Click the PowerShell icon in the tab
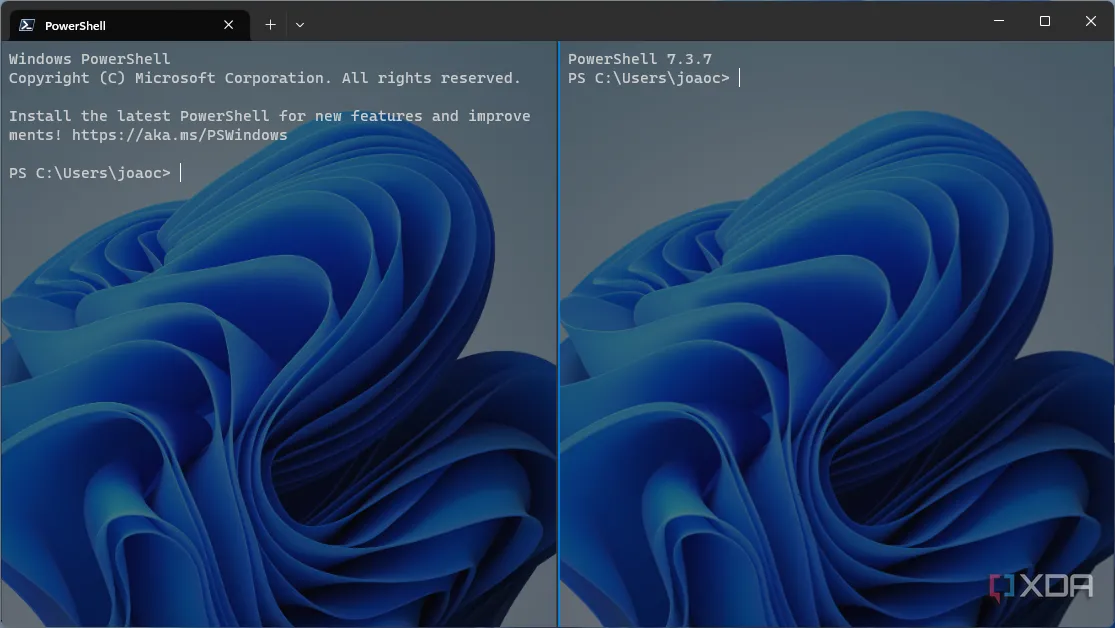 tap(27, 25)
